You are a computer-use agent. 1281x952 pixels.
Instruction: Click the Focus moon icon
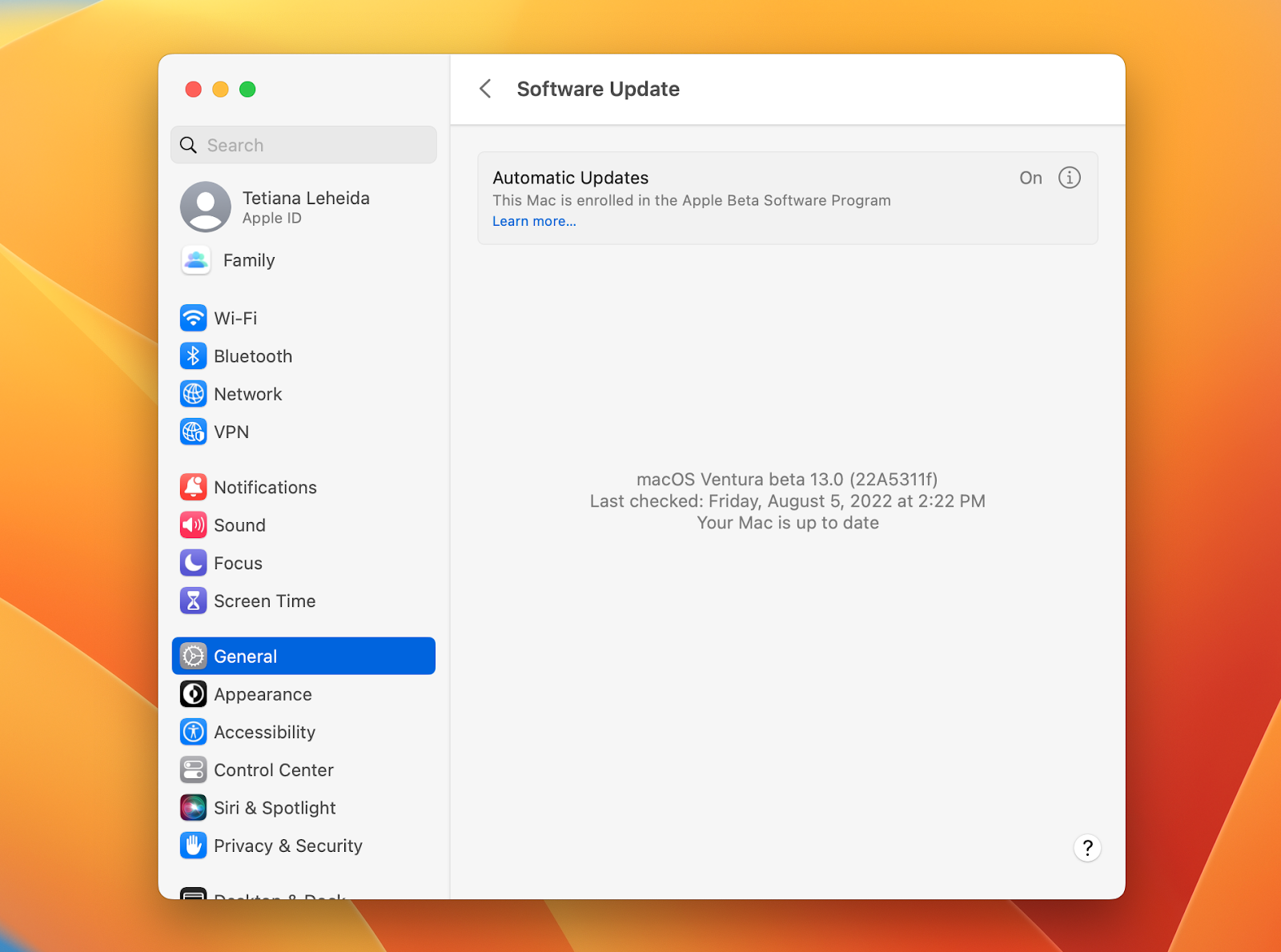[x=193, y=563]
